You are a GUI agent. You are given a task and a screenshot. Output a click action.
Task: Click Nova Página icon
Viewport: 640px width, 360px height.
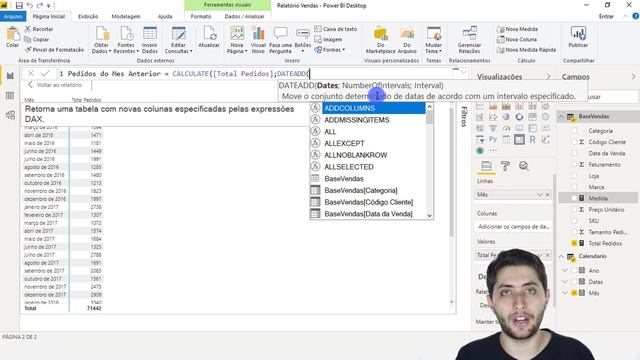(237, 34)
